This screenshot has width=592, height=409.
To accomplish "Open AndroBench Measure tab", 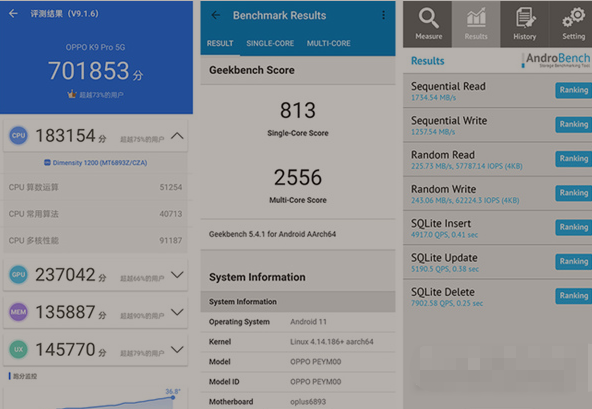I will tap(427, 24).
